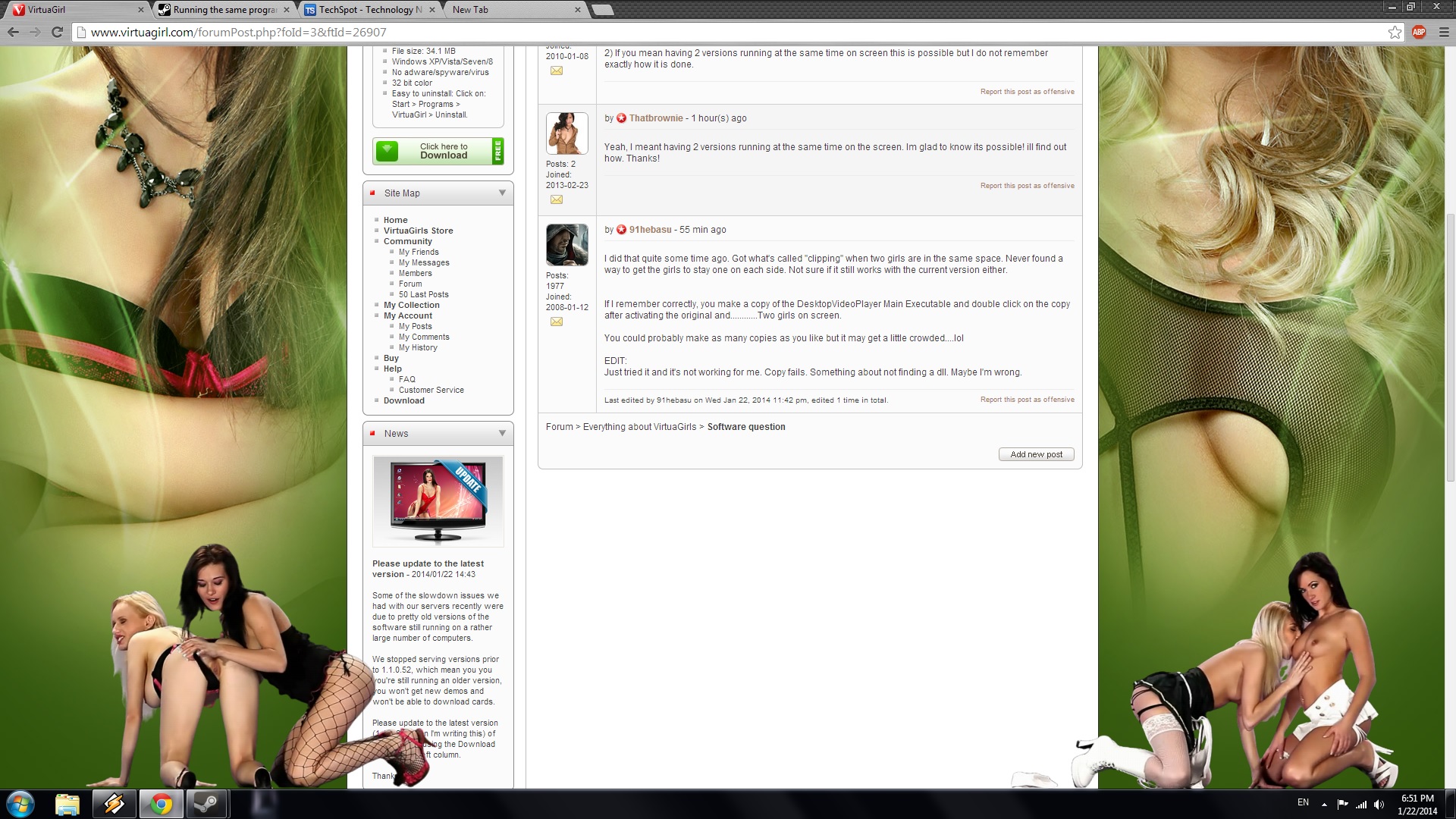
Task: Open Steam from the taskbar
Action: coord(206,804)
